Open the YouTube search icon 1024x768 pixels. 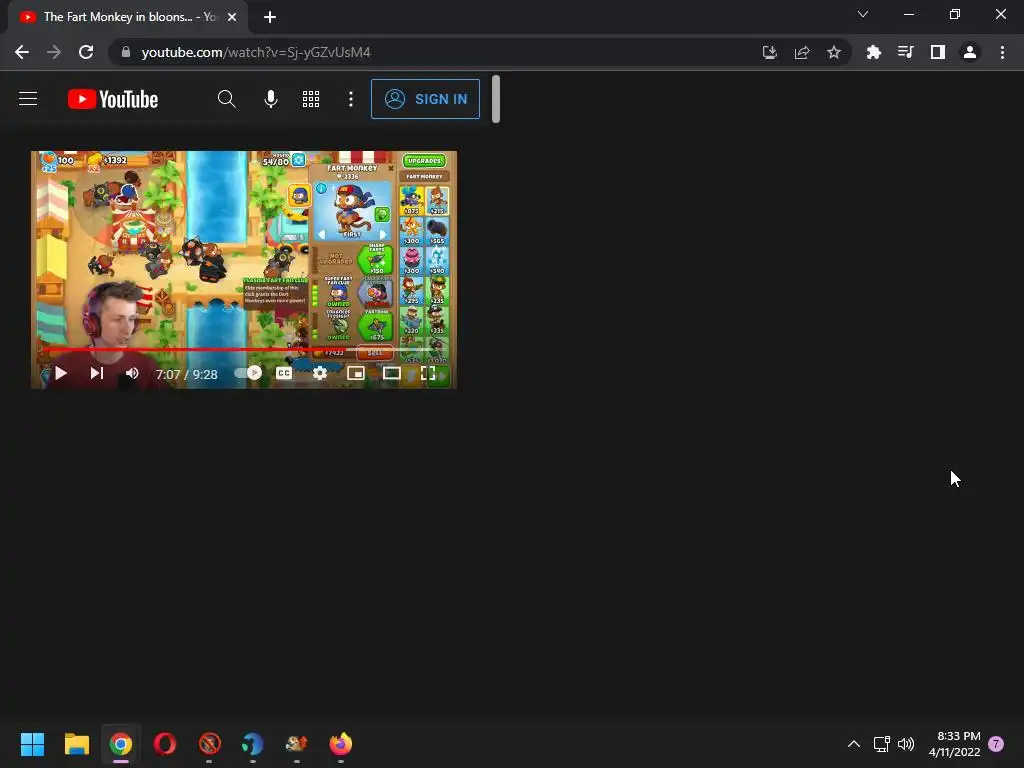227,99
